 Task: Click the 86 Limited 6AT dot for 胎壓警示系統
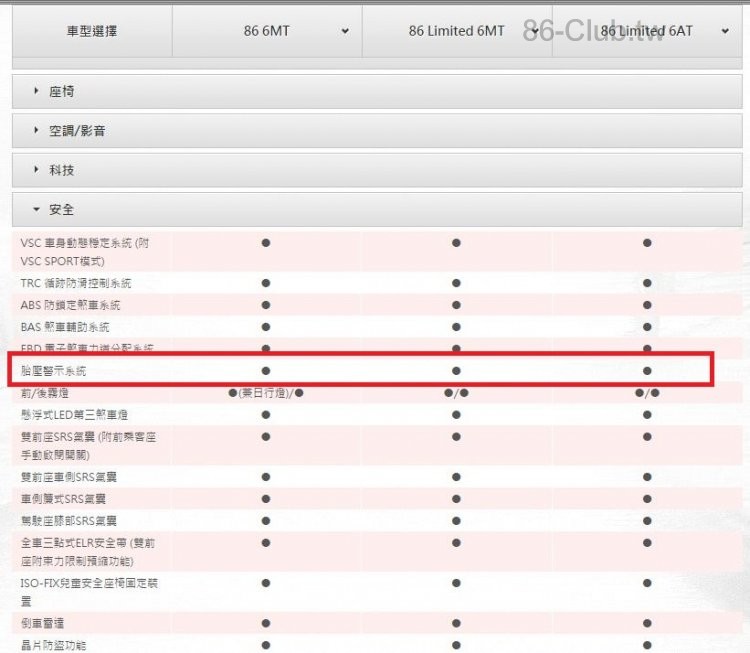pos(647,371)
